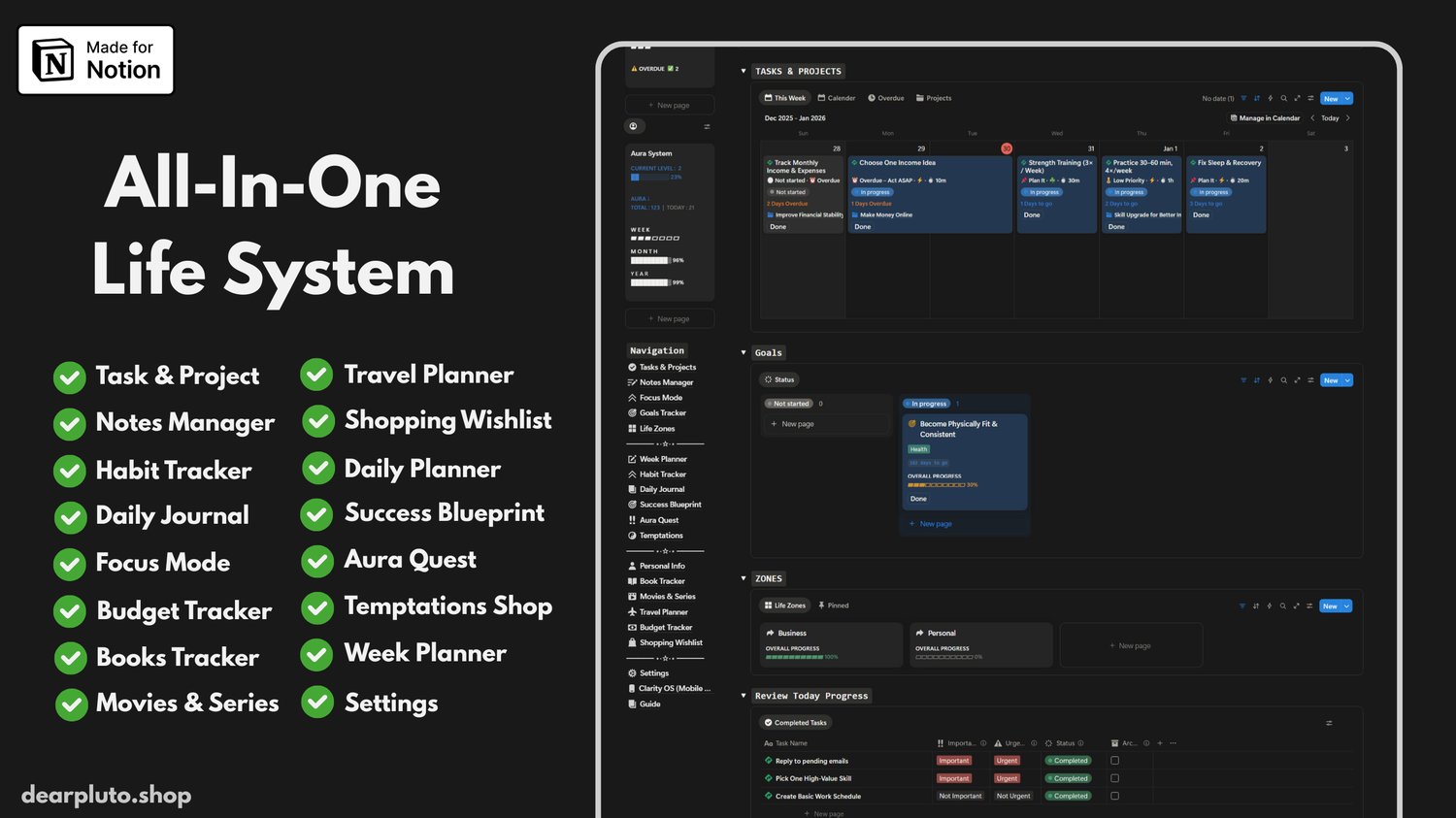Tick the Archive checkbox for Create Basic Work Schedule

[x=1114, y=796]
